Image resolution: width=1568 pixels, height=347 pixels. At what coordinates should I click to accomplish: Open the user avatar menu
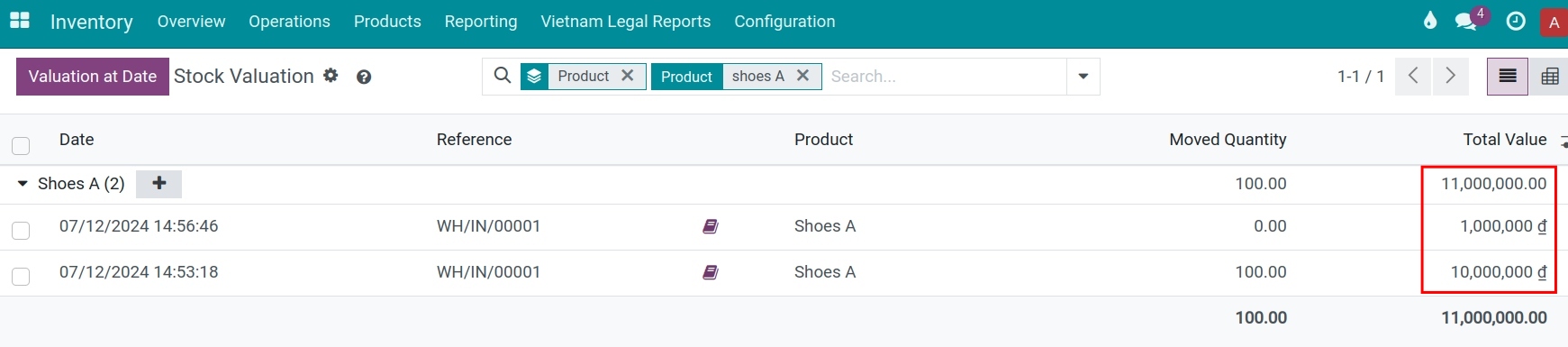point(1554,23)
